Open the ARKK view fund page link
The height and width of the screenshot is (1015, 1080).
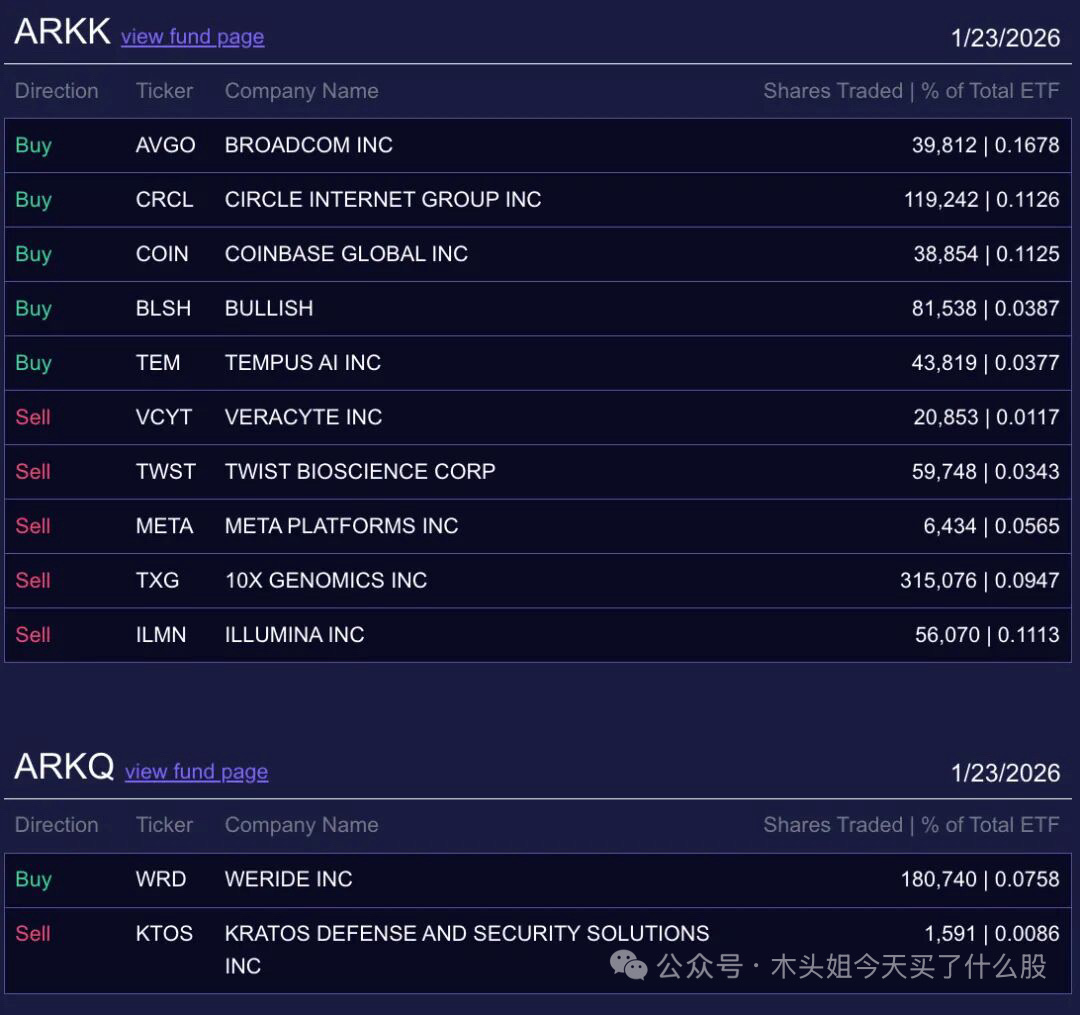click(x=193, y=36)
